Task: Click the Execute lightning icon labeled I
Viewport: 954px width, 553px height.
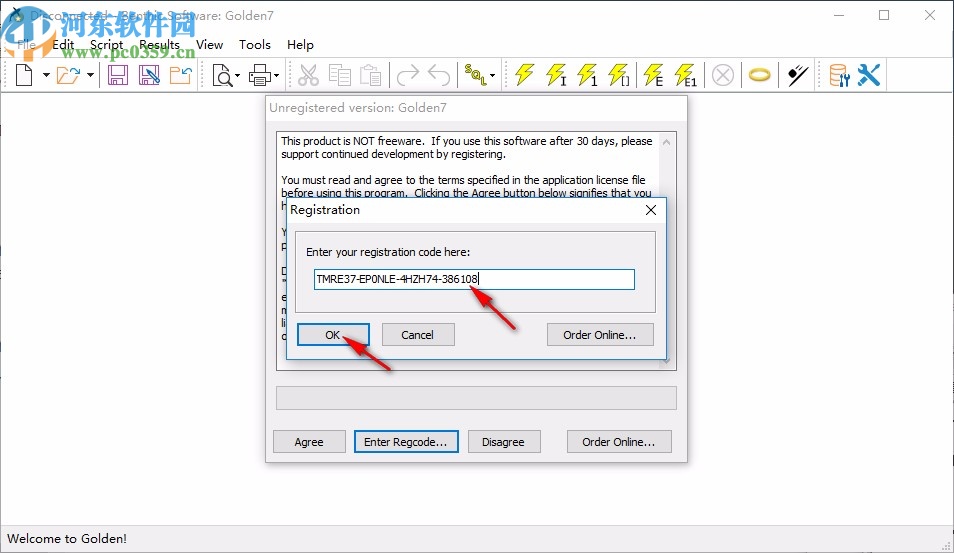Action: tap(556, 75)
